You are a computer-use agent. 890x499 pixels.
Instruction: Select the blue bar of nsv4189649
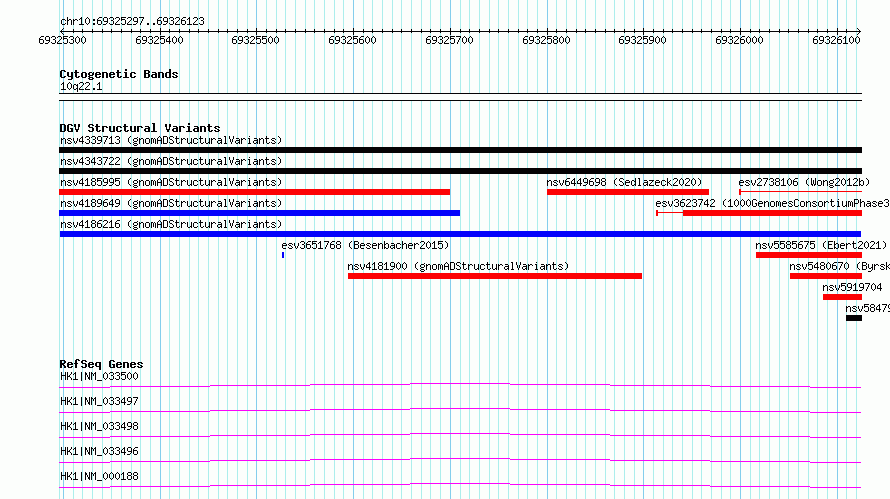click(x=259, y=213)
